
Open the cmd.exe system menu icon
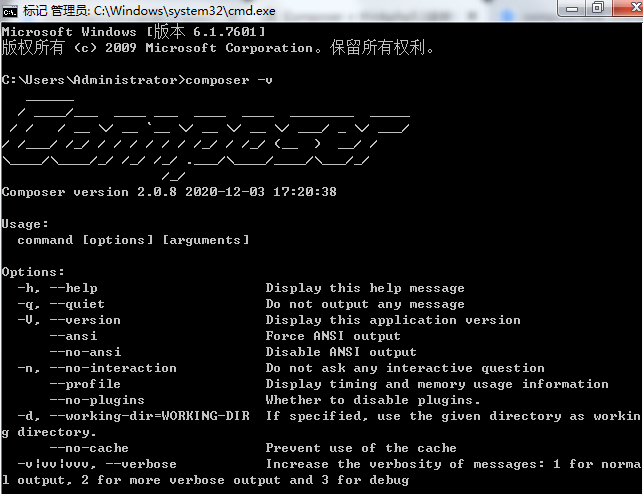coord(10,11)
